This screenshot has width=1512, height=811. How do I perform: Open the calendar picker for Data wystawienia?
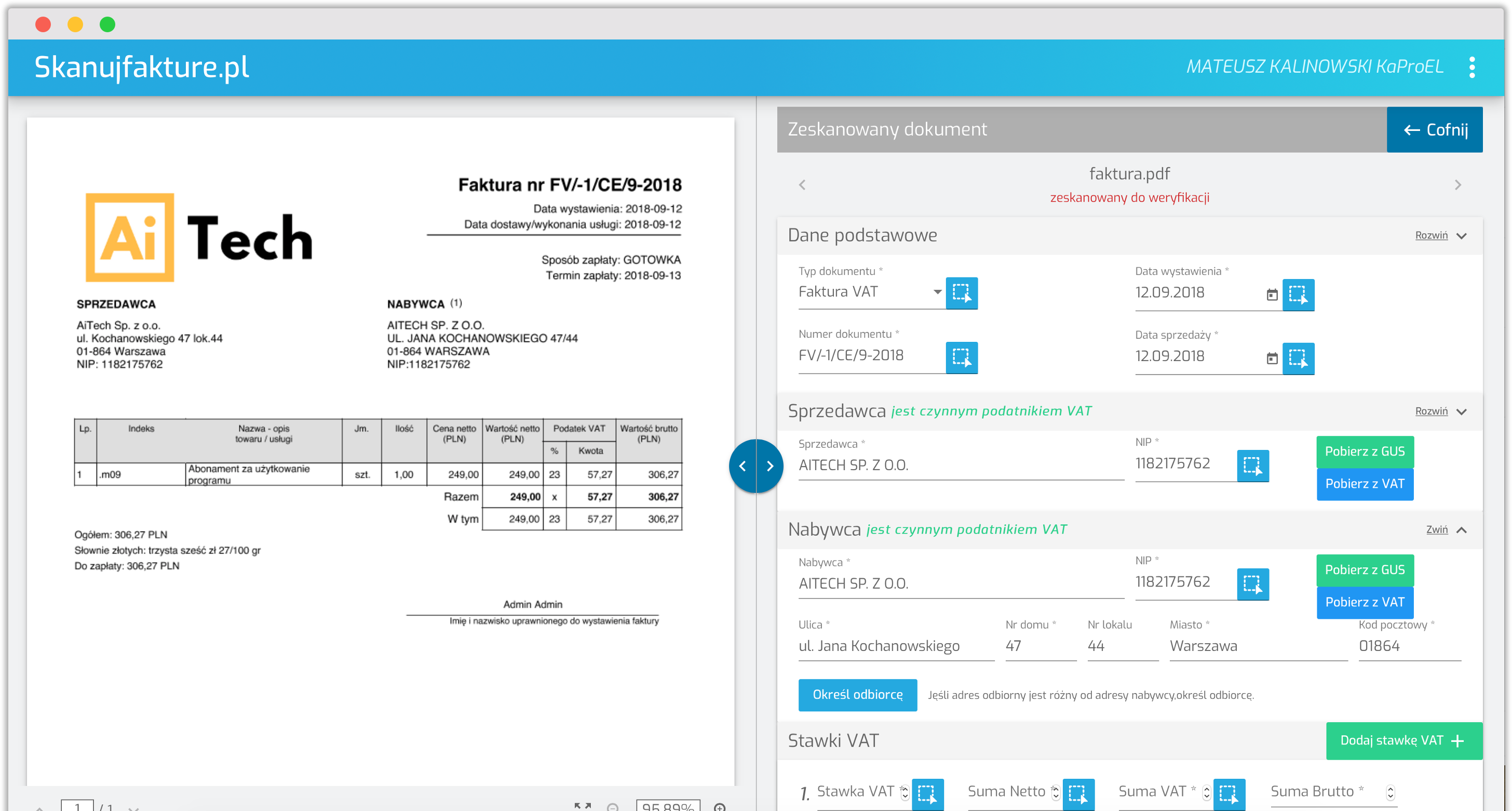[x=1272, y=296]
